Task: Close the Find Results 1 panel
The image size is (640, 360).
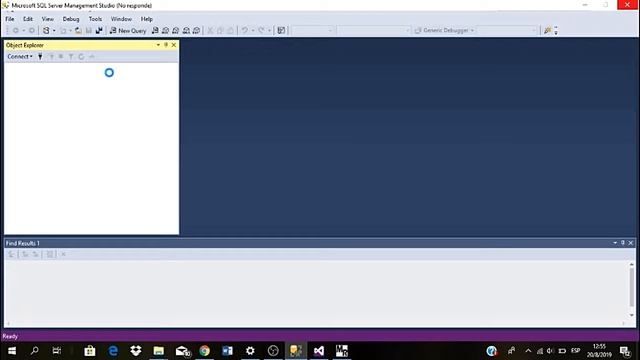Action: click(x=631, y=243)
